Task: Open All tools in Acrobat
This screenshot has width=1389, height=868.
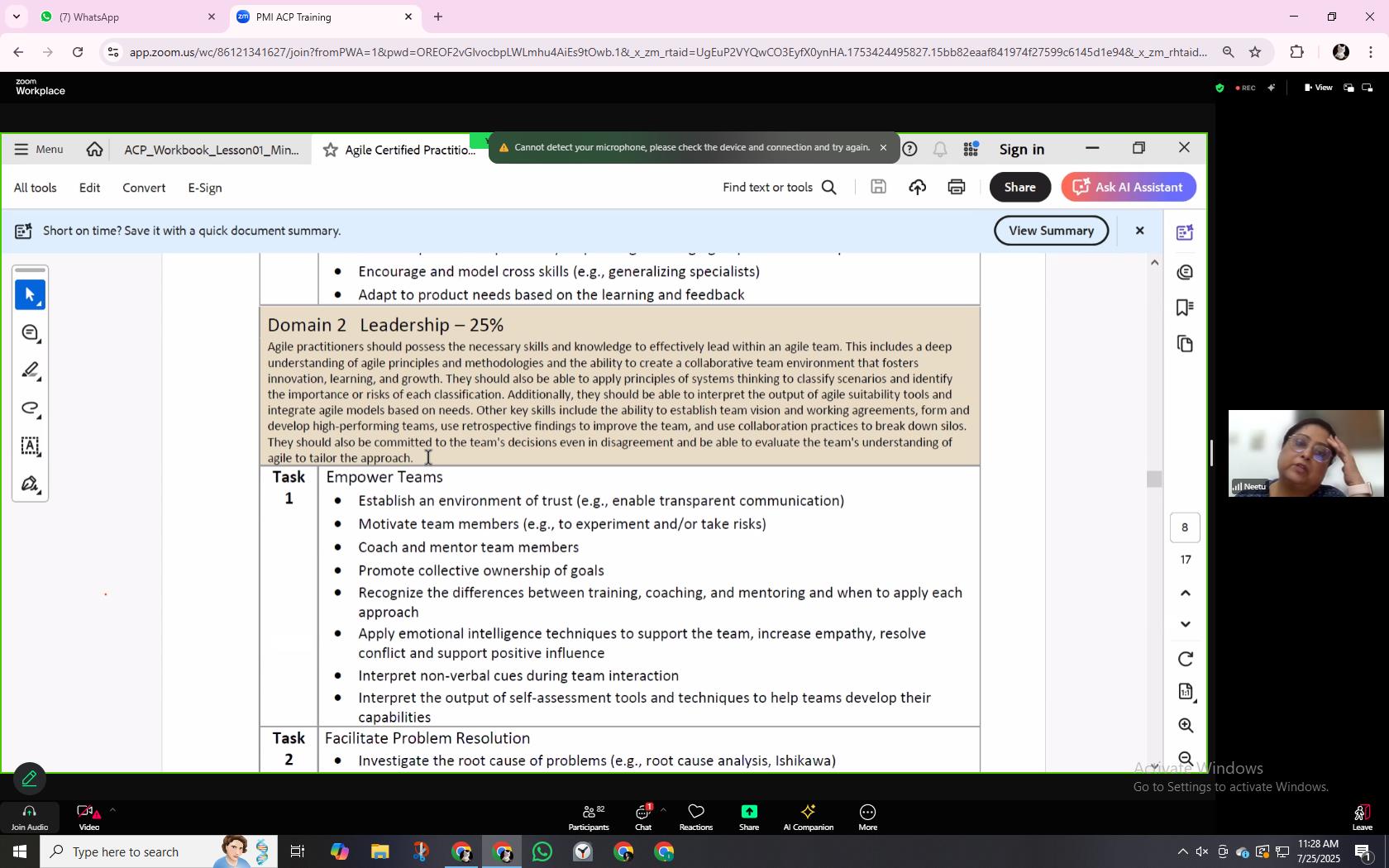Action: point(36,188)
